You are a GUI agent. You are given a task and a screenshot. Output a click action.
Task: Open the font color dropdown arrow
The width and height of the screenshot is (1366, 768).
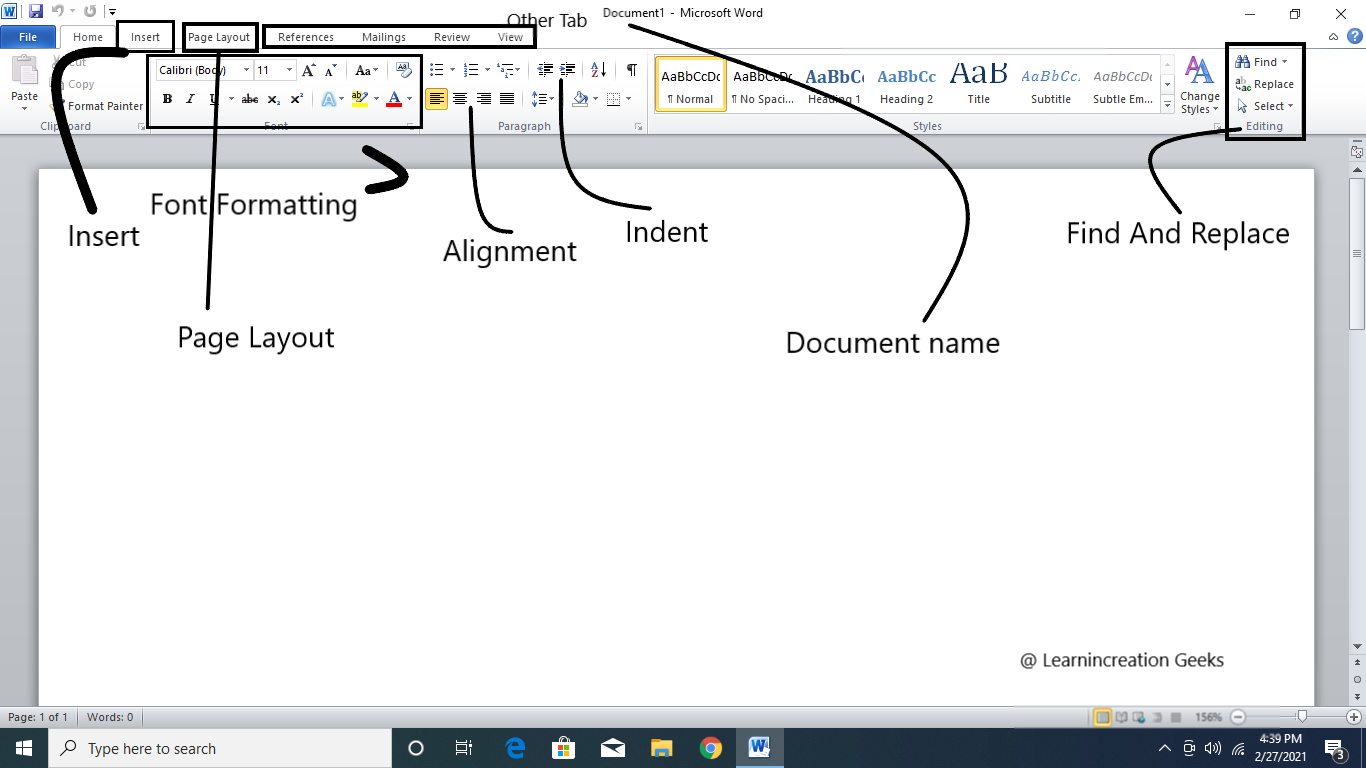(409, 99)
